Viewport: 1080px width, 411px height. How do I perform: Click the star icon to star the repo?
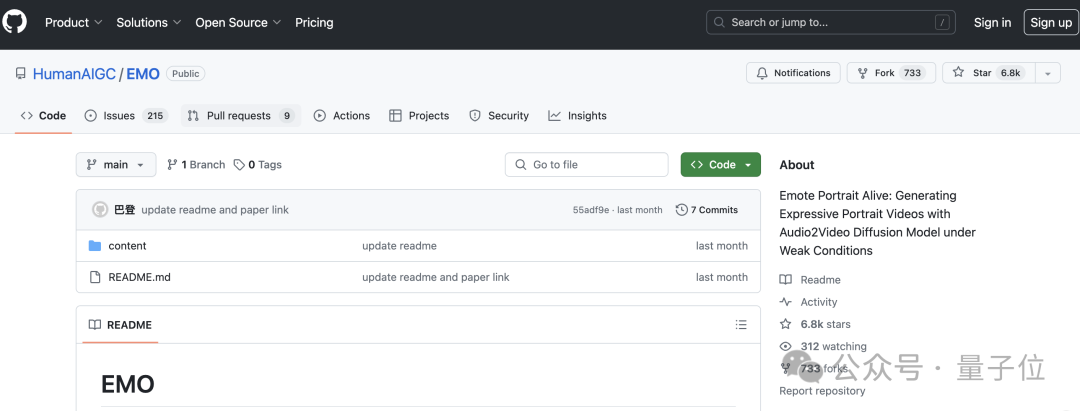click(x=958, y=73)
